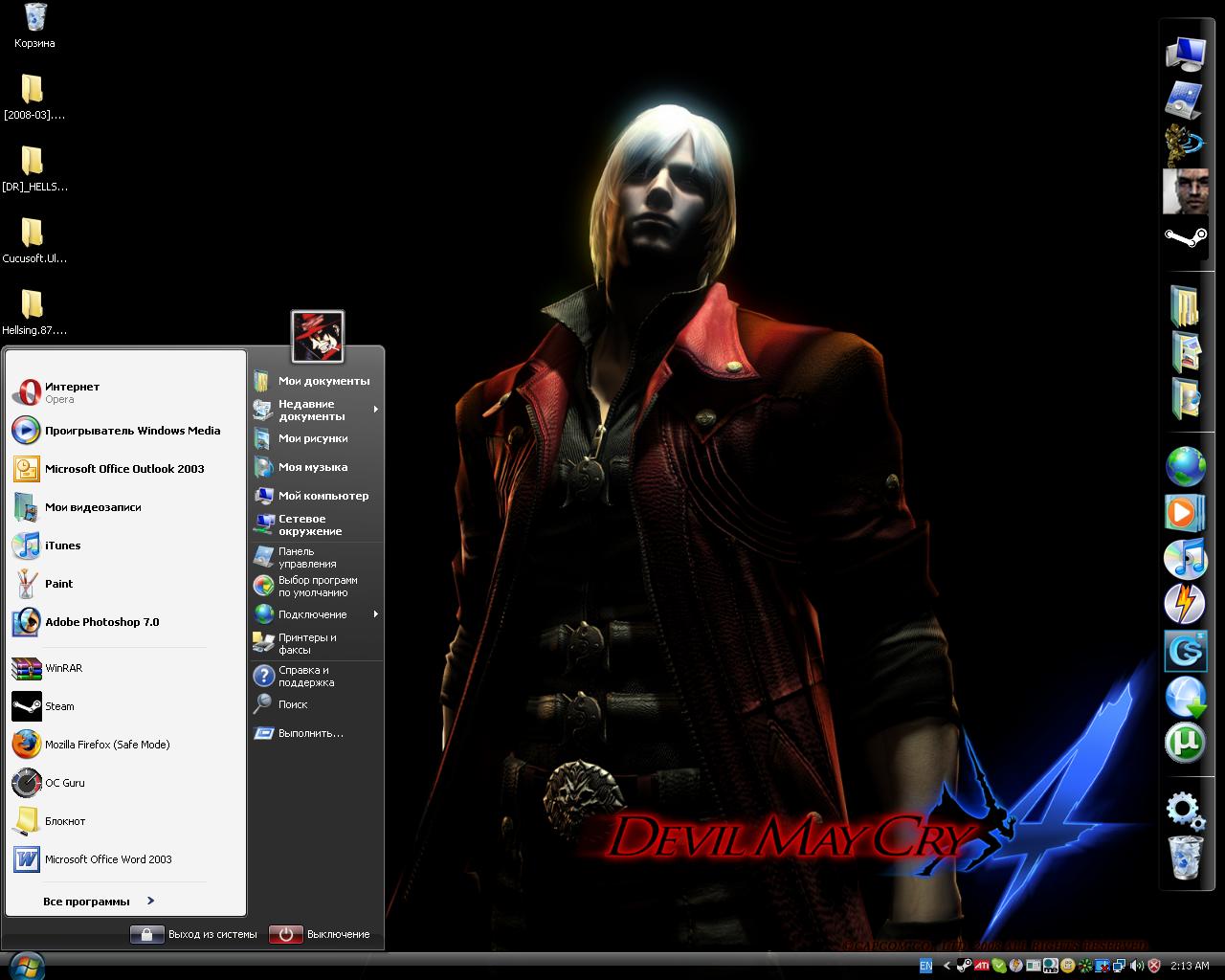
Task: Click the Steam tray icon
Action: [x=964, y=966]
